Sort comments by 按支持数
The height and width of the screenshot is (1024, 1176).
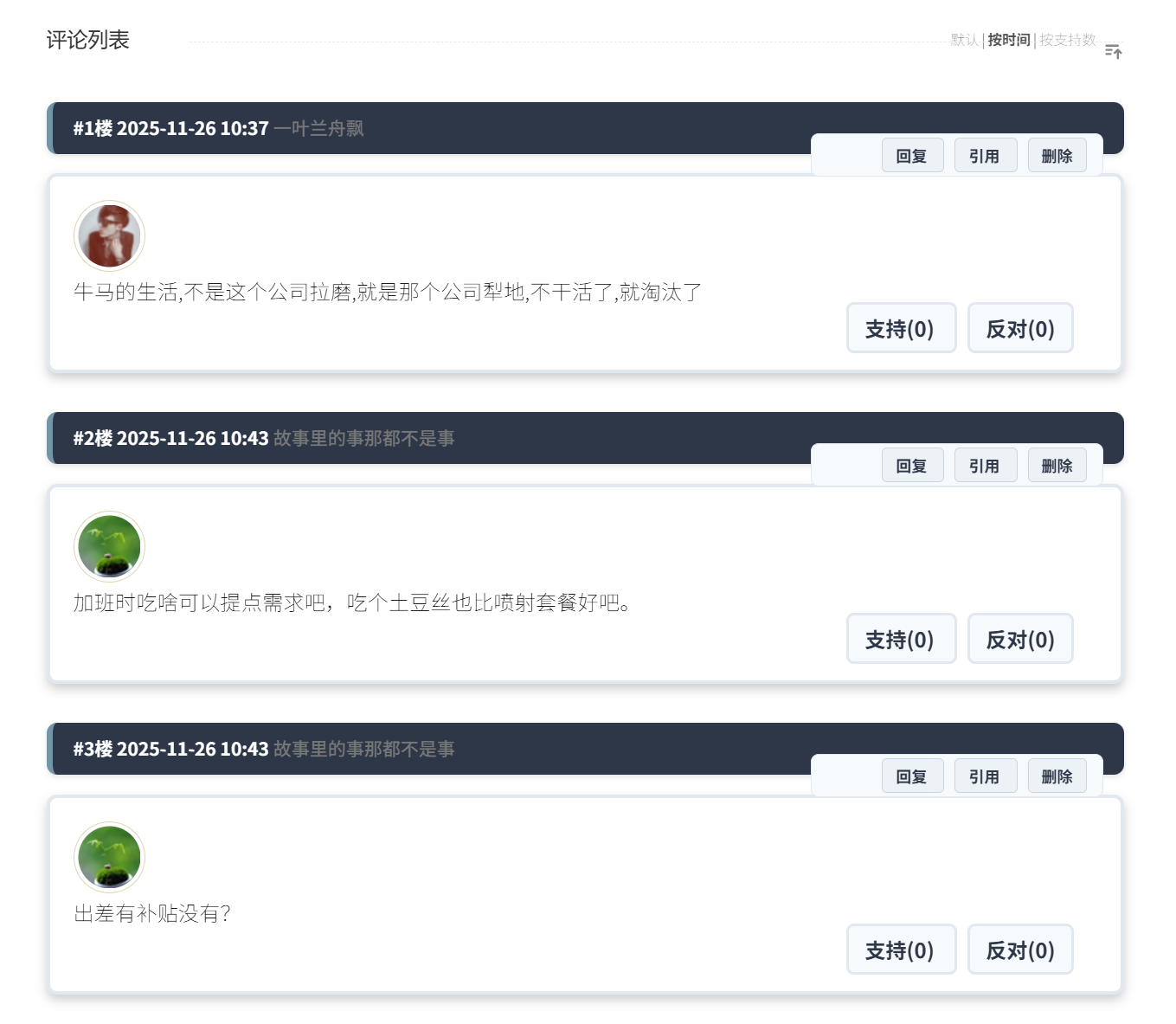1068,40
